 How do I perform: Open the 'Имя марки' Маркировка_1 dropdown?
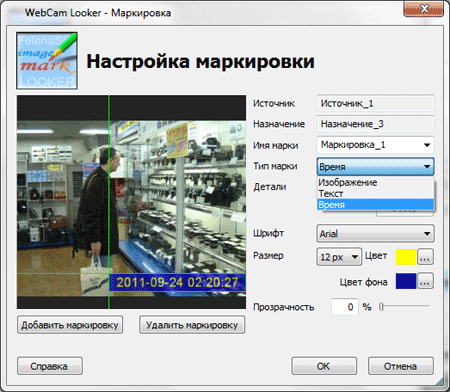click(375, 145)
